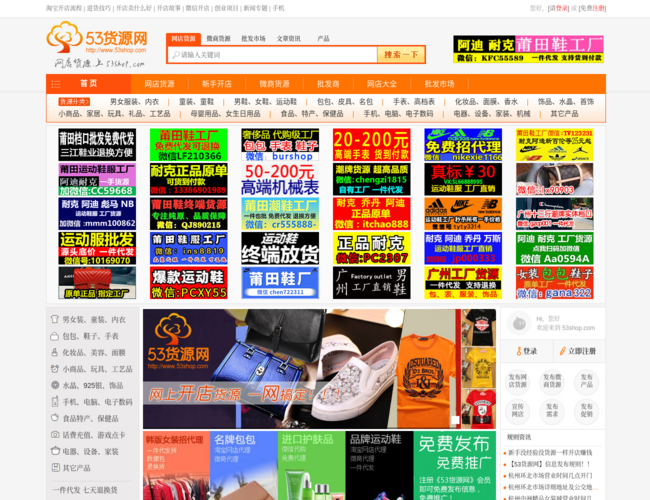Click the 注册 link in top right header
The height and width of the screenshot is (500, 650).
pos(598,8)
